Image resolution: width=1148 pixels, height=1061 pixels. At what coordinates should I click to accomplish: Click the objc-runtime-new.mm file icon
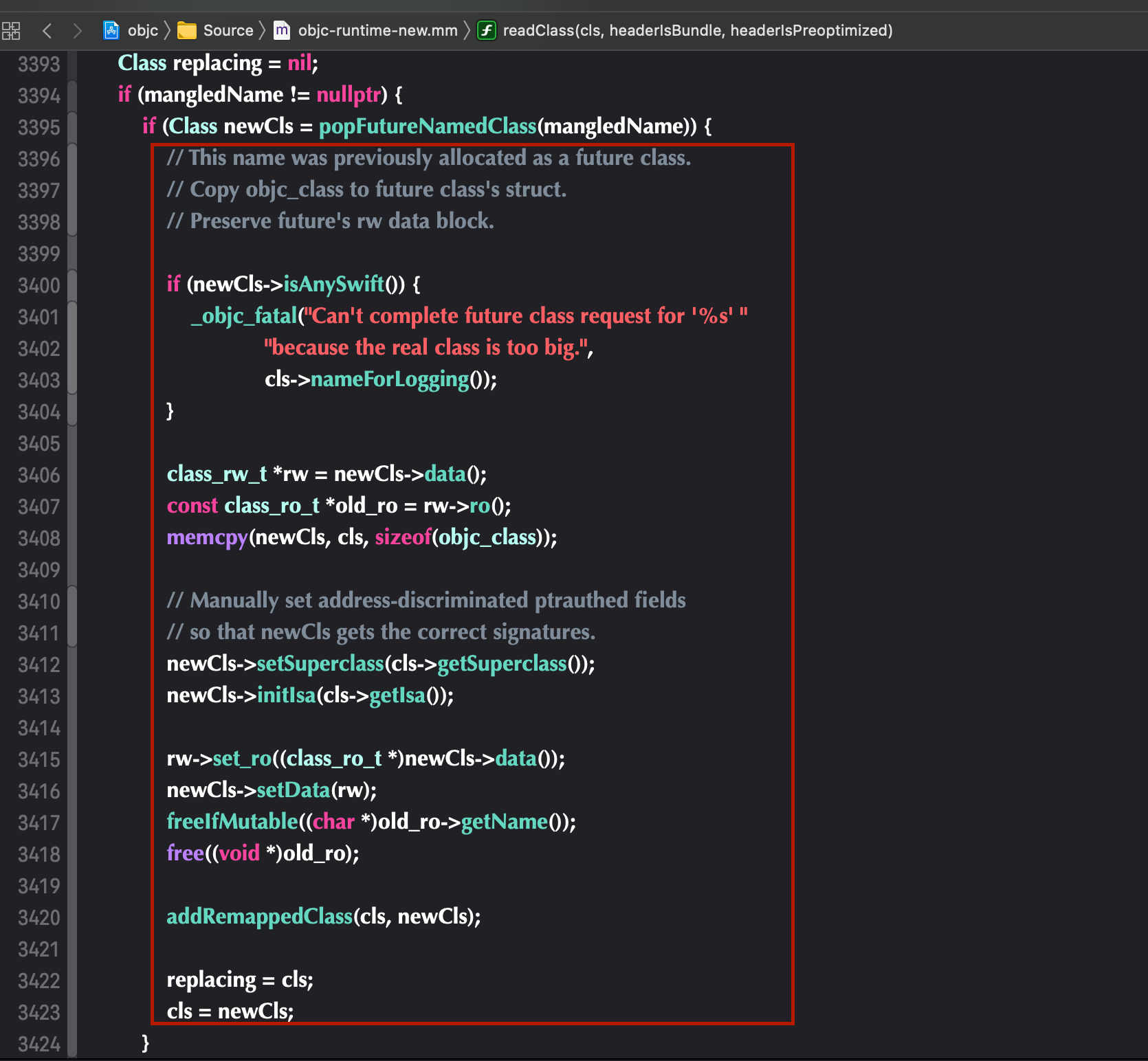pyautogui.click(x=282, y=30)
